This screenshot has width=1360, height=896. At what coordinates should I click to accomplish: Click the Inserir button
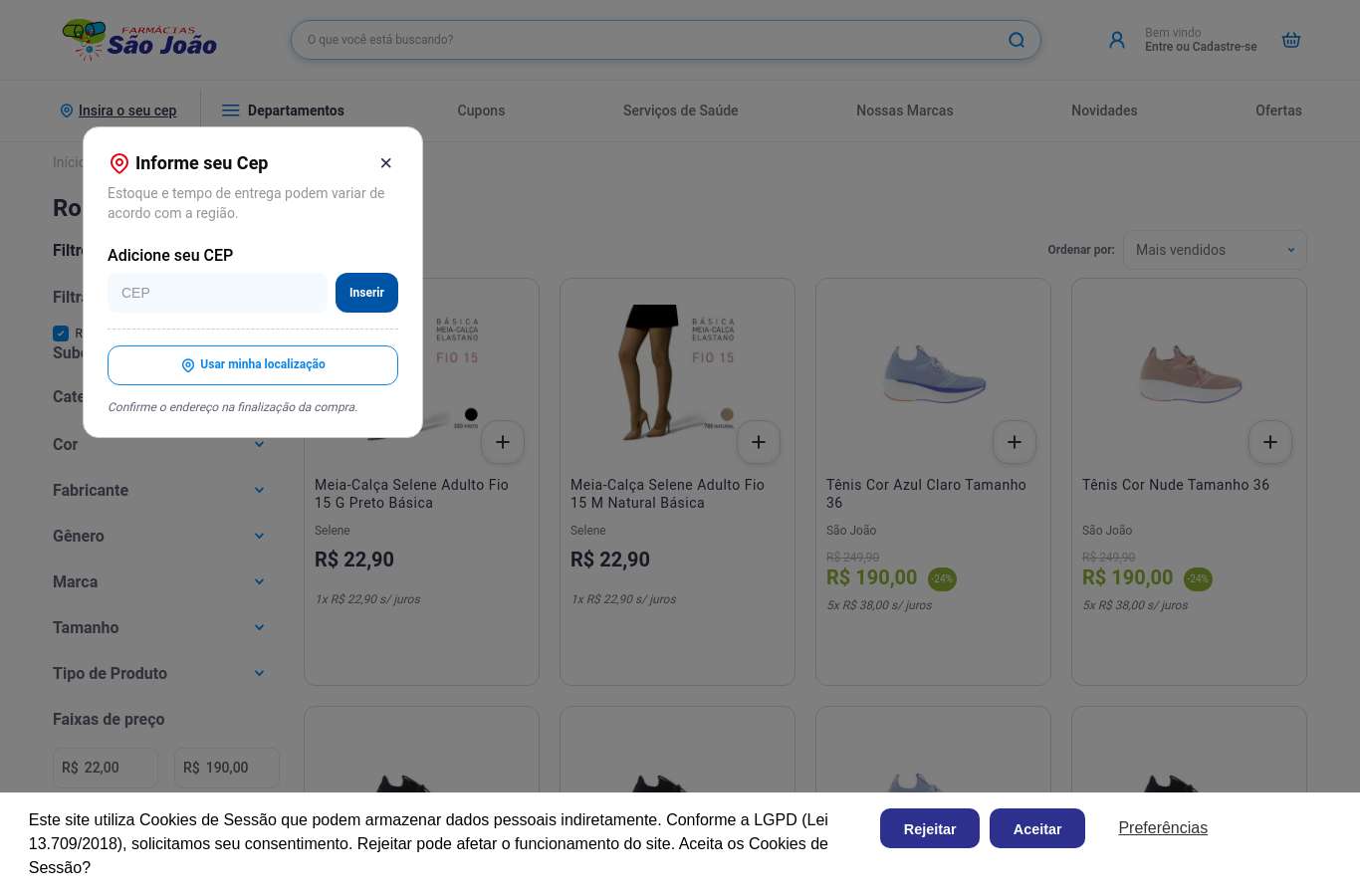(366, 293)
